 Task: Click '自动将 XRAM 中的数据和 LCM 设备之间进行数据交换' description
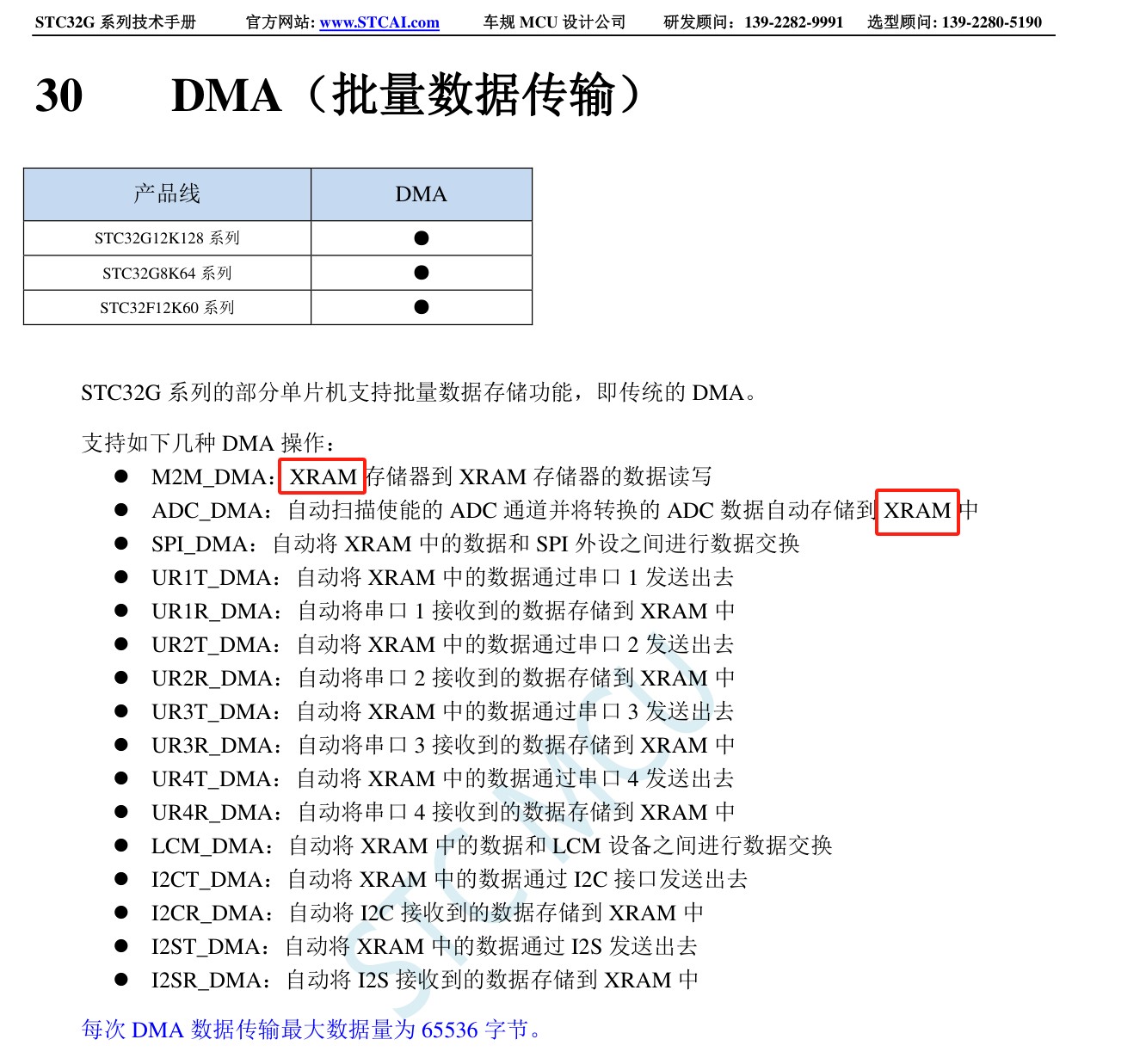pos(560,846)
